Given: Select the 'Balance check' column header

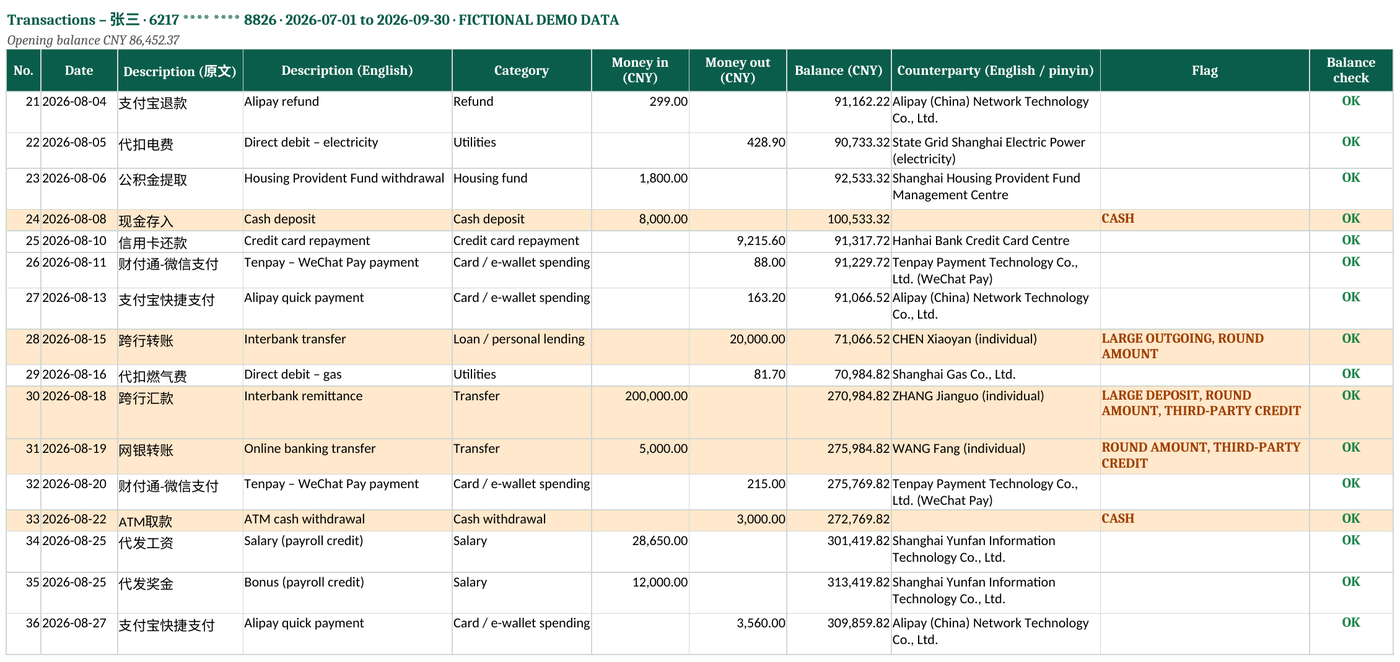Looking at the screenshot, I should click(1351, 70).
